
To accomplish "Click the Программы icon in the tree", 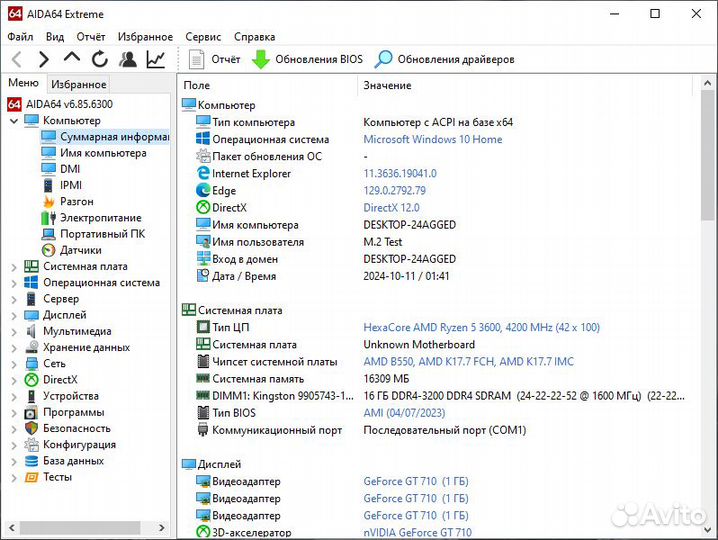I will click(x=31, y=413).
